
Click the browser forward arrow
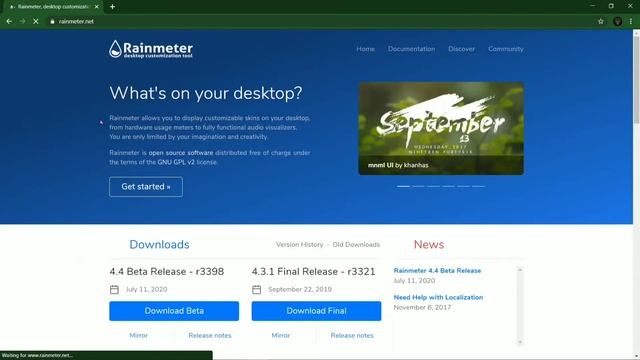coord(22,21)
